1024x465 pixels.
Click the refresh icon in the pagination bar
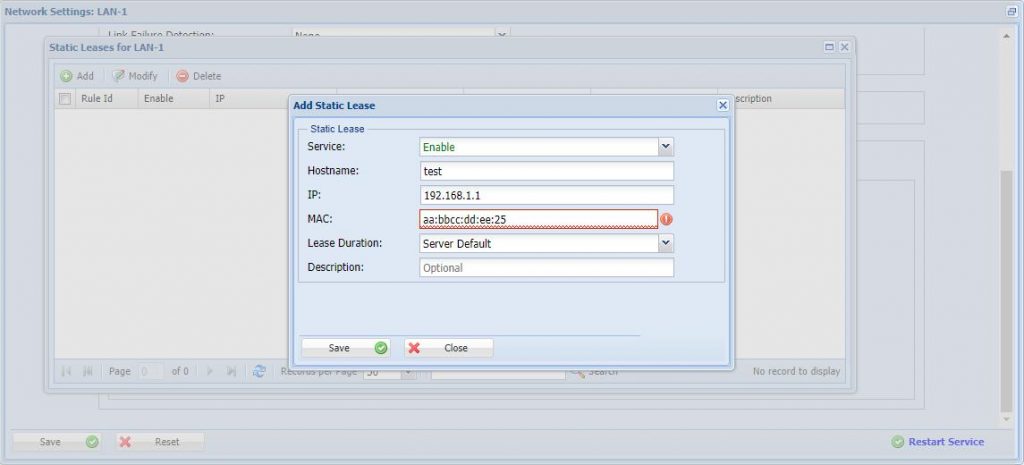[259, 371]
